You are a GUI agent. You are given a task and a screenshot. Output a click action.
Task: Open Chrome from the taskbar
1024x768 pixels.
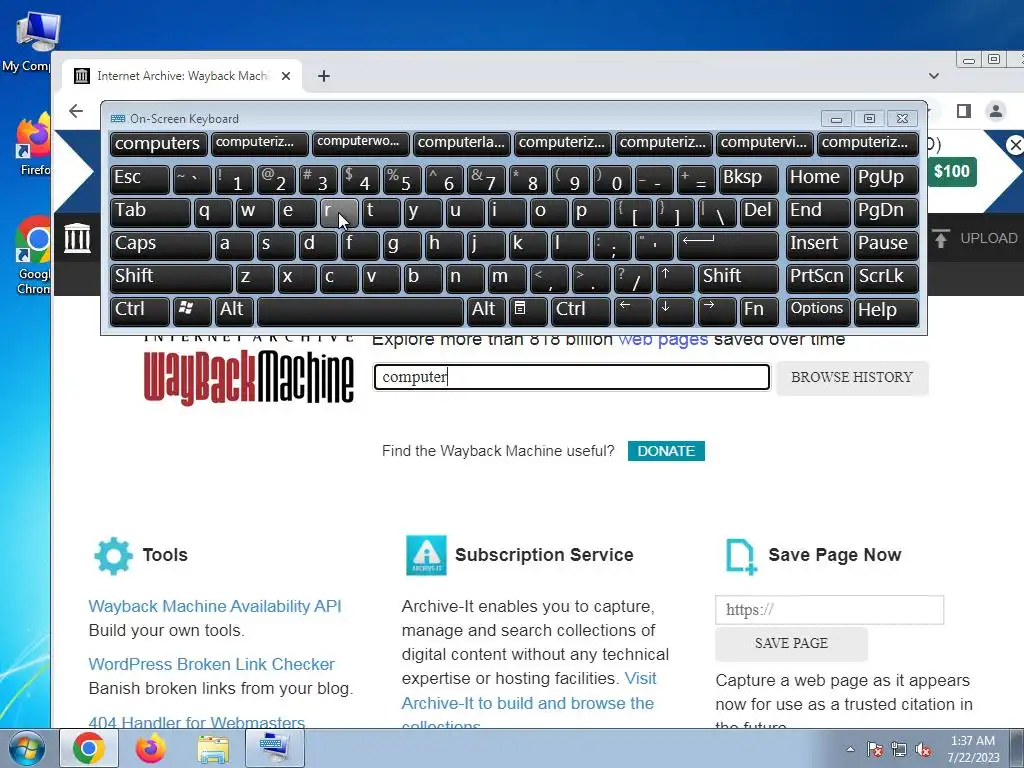point(89,748)
